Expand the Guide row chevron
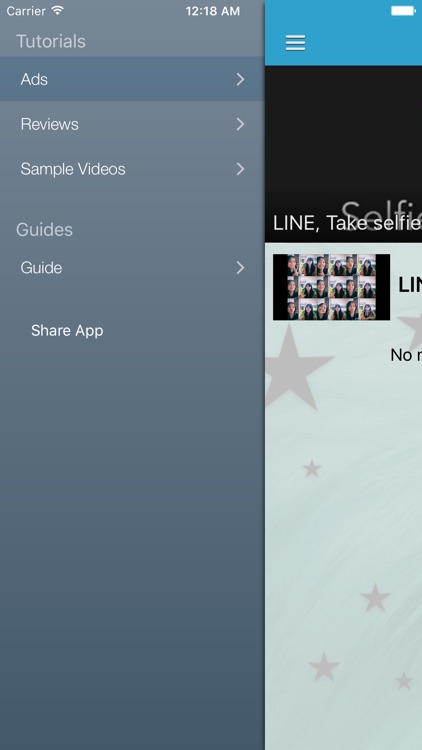 click(240, 268)
